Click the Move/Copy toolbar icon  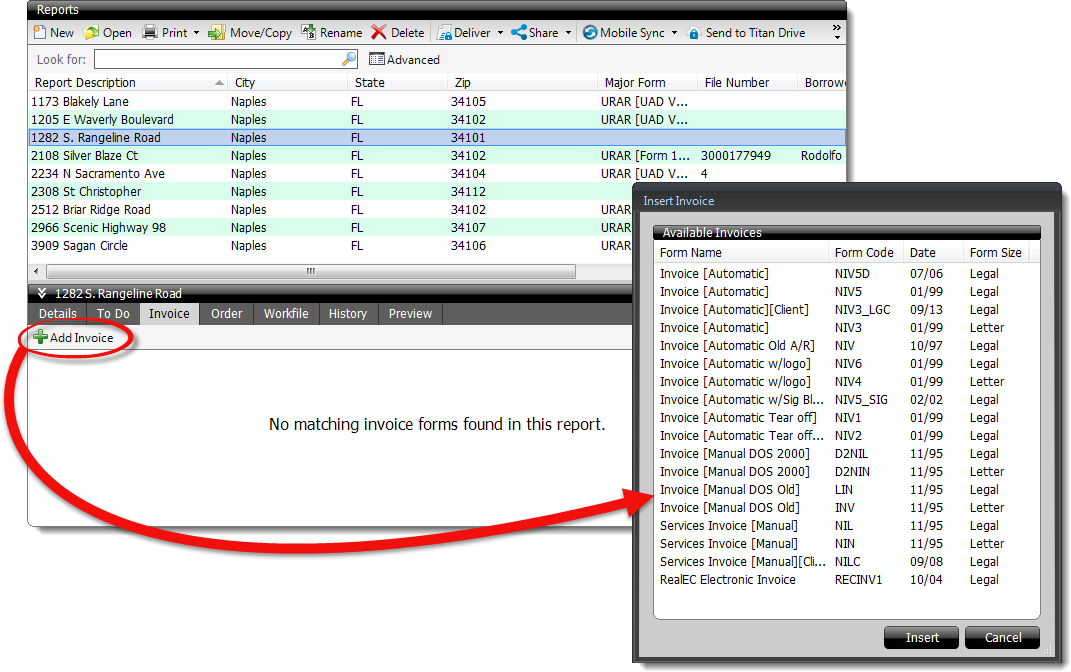pyautogui.click(x=216, y=33)
